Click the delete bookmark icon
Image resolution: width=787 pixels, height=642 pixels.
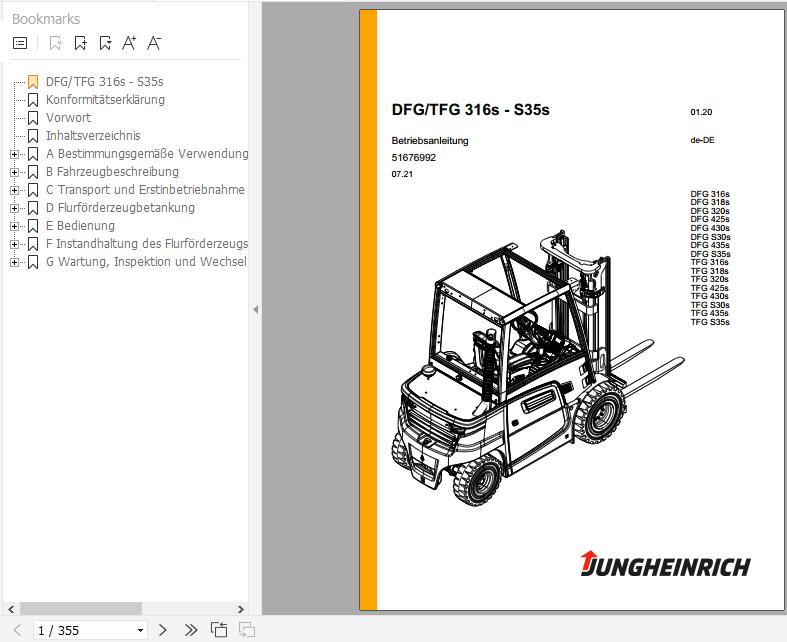[55, 43]
